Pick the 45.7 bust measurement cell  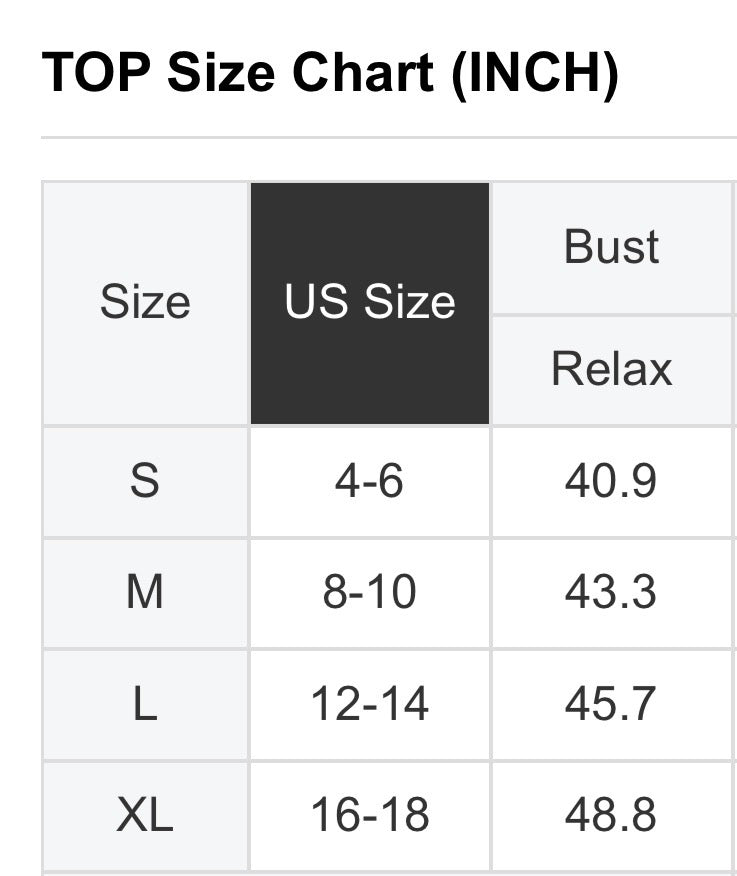[x=611, y=704]
